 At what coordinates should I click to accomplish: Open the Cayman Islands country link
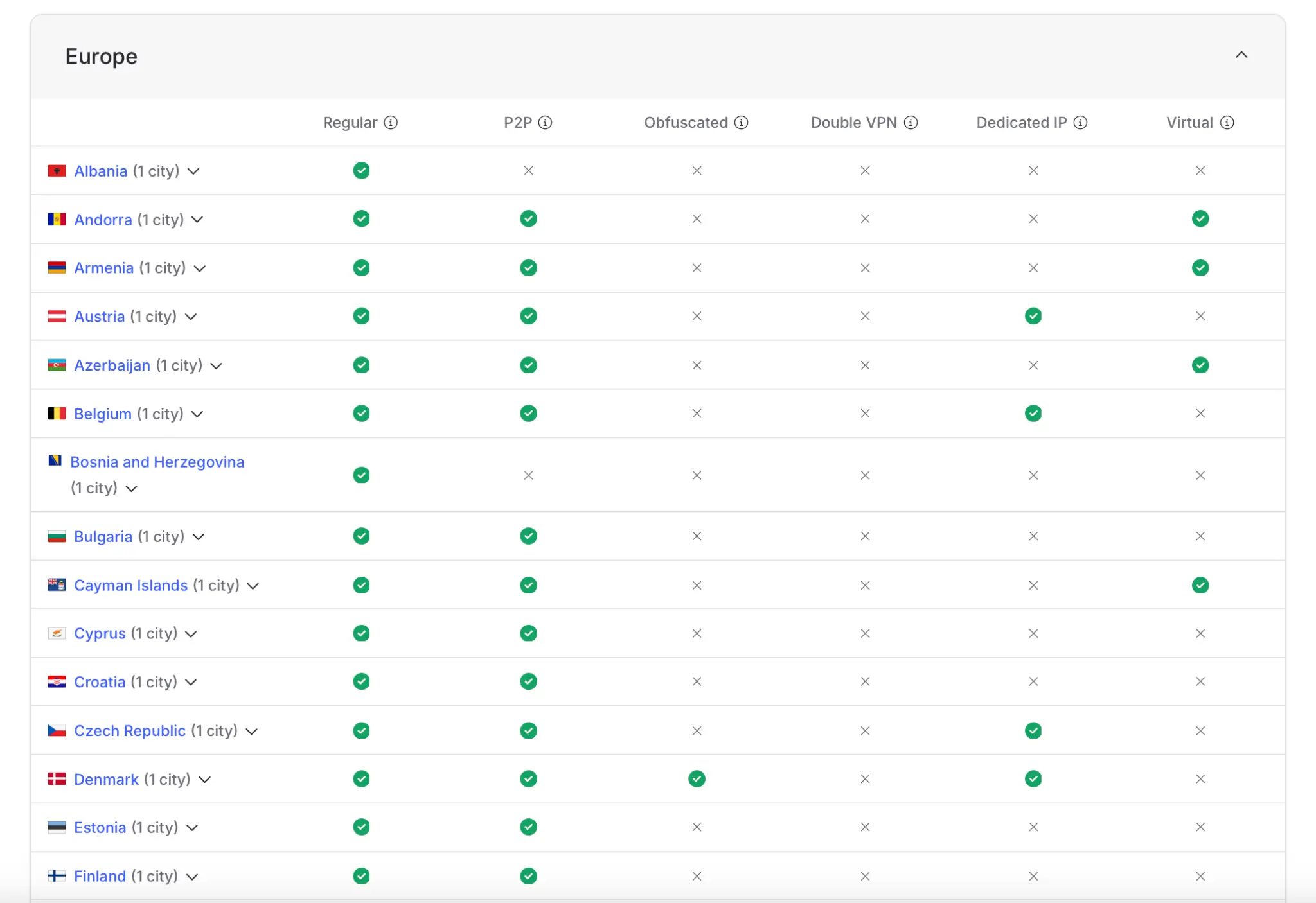[x=131, y=585]
